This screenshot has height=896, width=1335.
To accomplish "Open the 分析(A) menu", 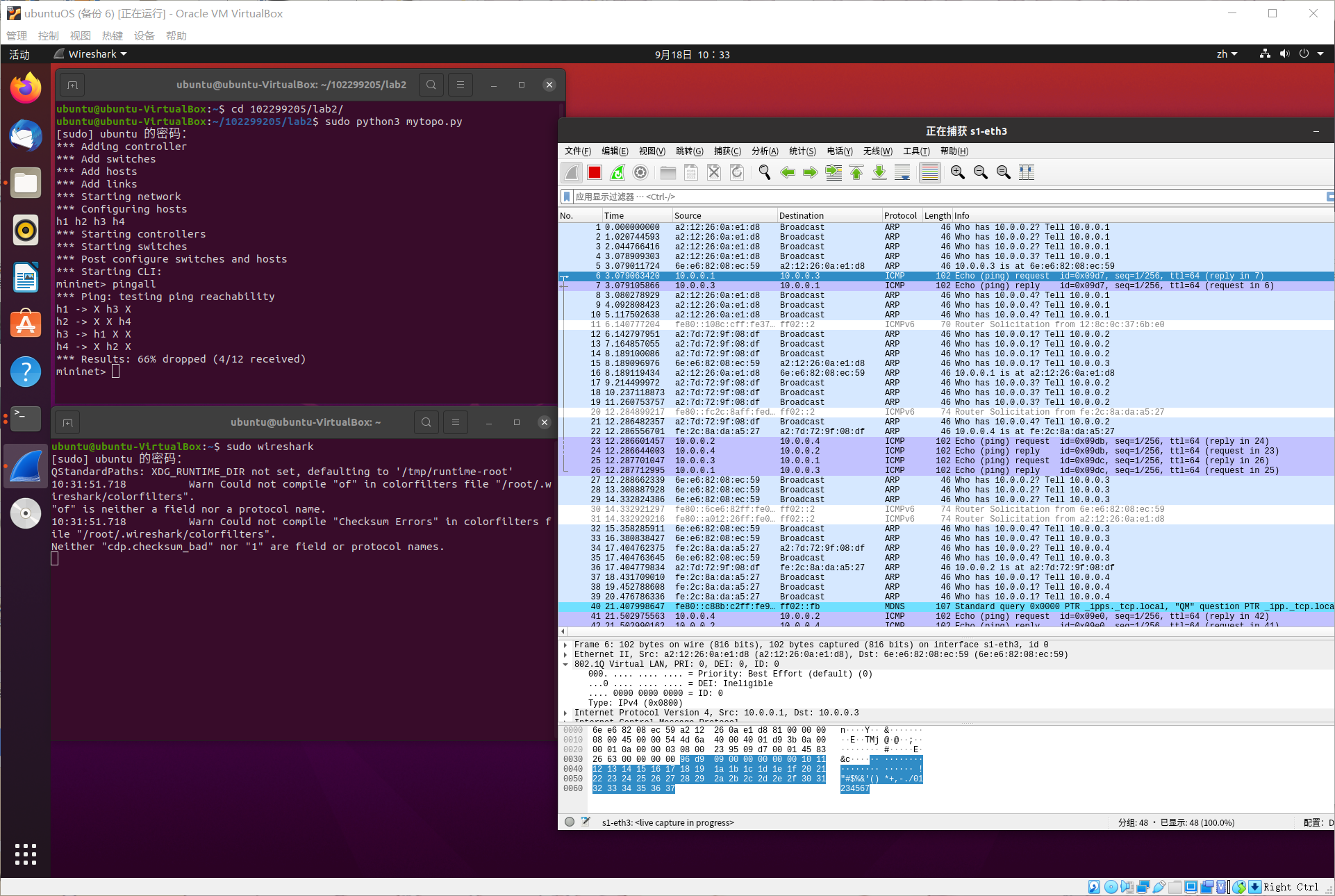I will point(765,151).
